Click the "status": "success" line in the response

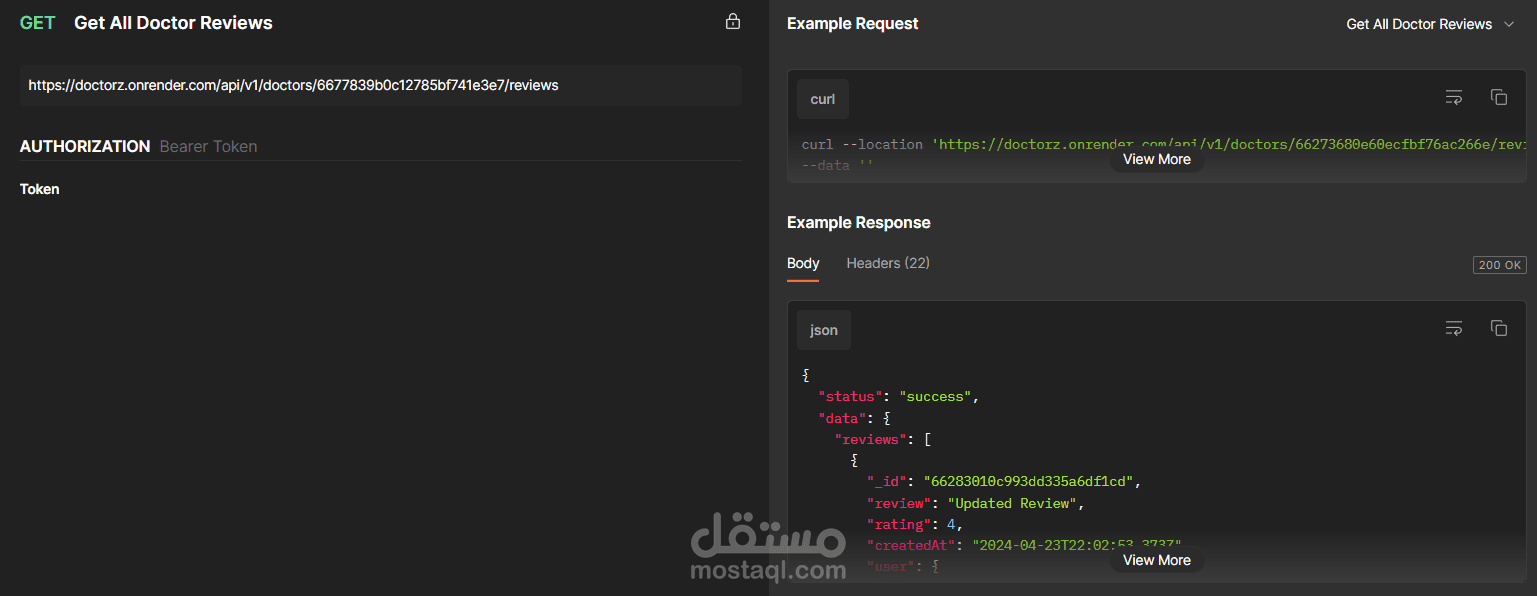pyautogui.click(x=898, y=397)
